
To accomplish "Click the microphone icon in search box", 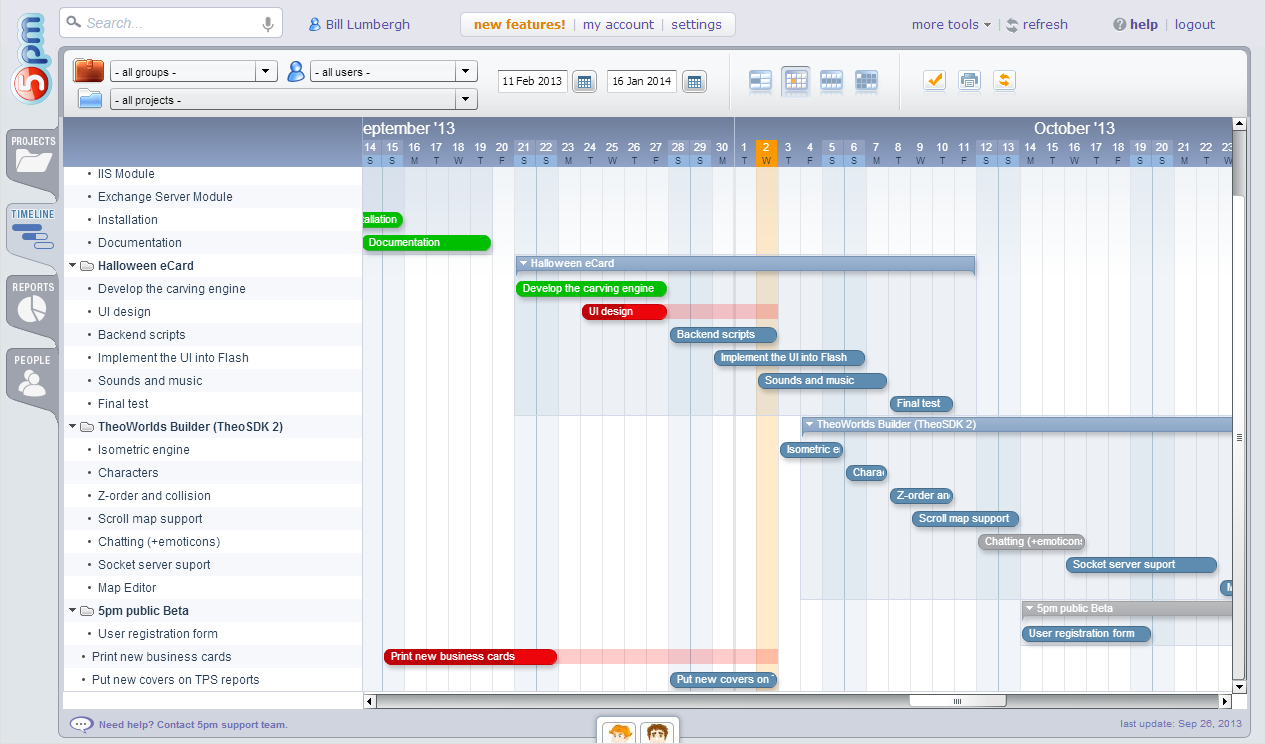I will click(x=268, y=24).
